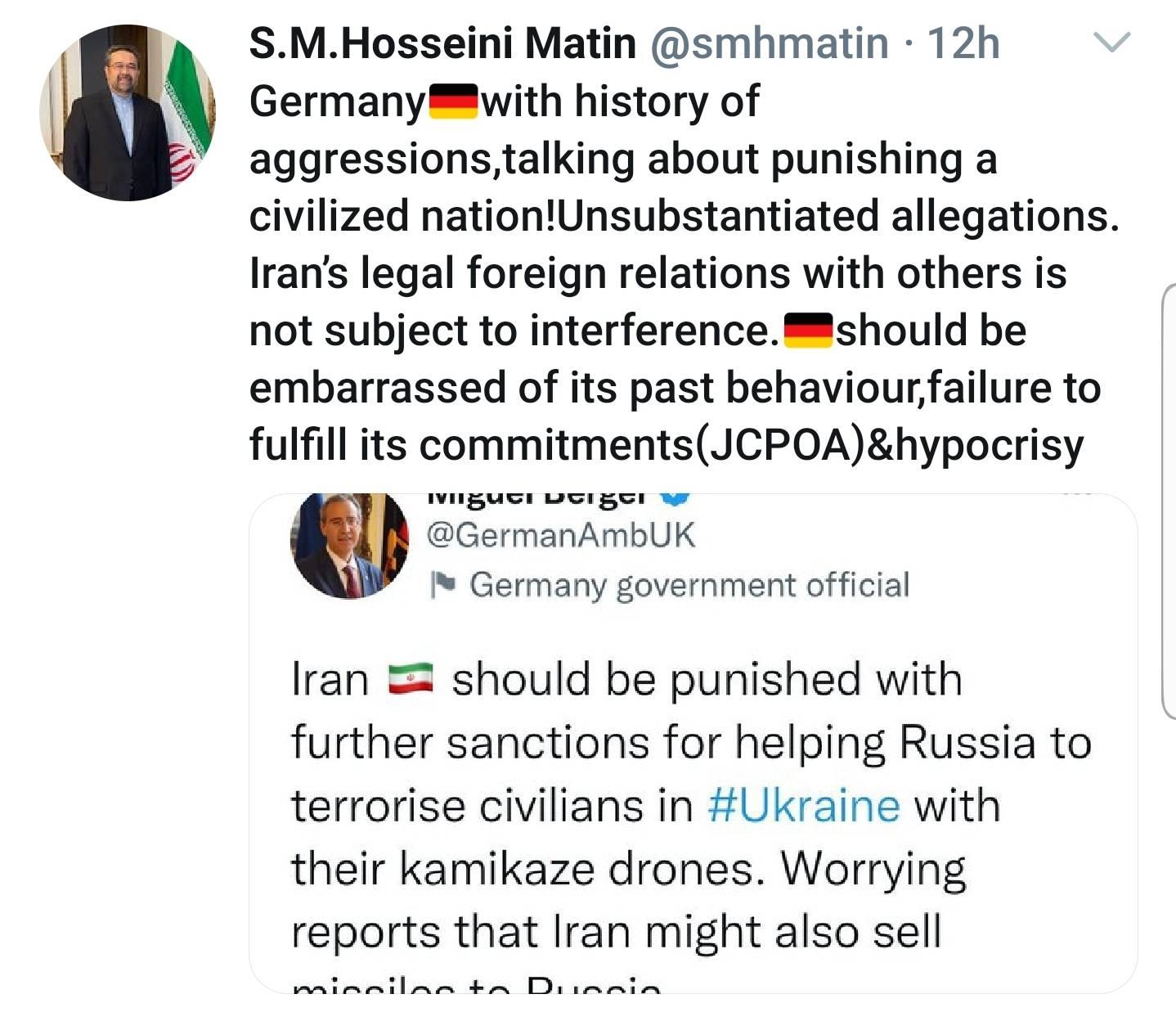The width and height of the screenshot is (1176, 1030).
Task: Click the German flag emoji after Germany
Action: tap(452, 101)
